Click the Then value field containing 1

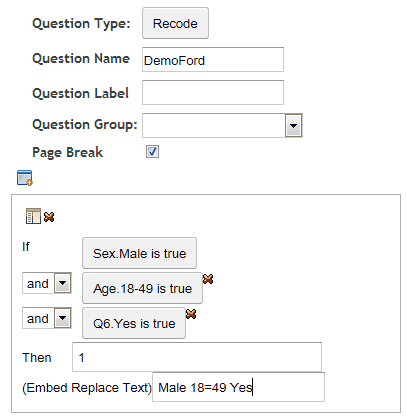(x=197, y=357)
